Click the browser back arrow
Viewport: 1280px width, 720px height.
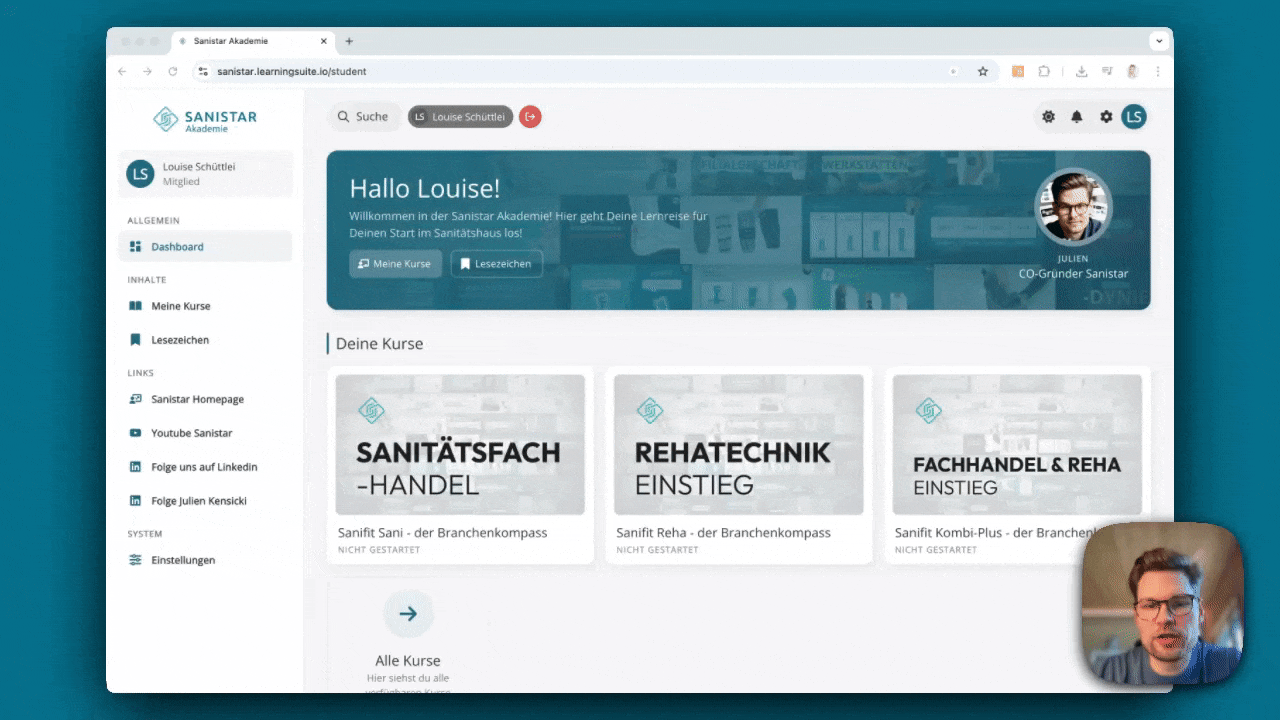[122, 72]
